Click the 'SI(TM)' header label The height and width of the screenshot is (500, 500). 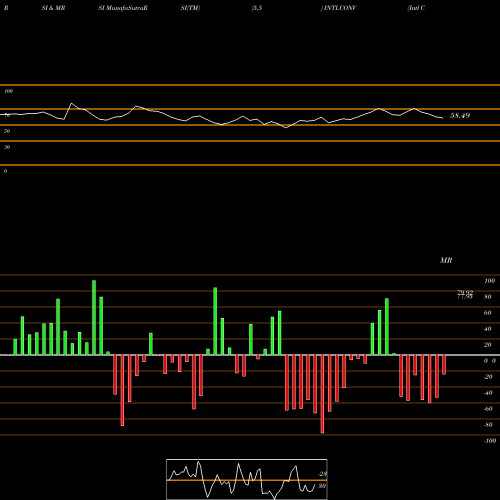click(190, 8)
